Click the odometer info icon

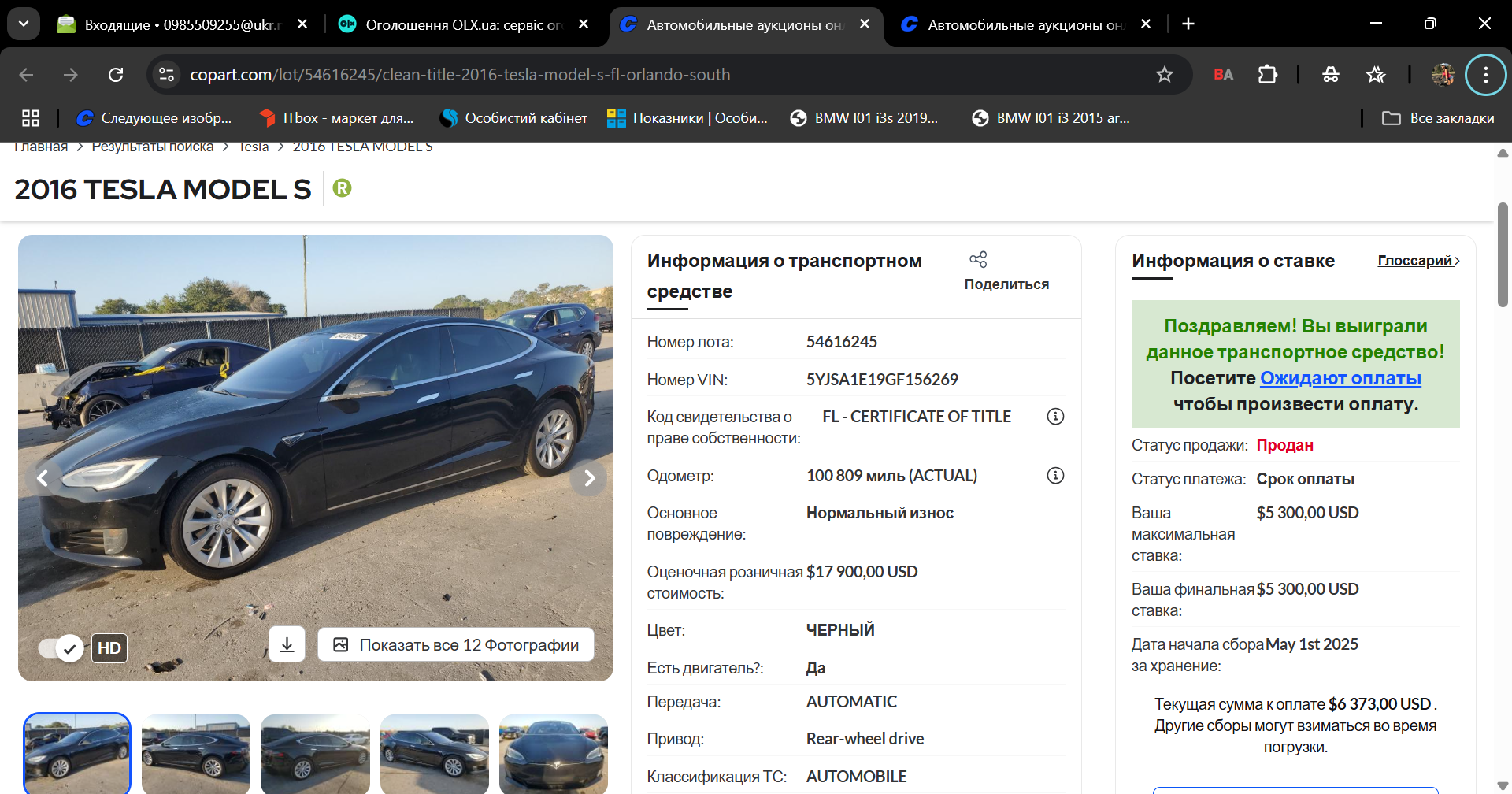tap(1055, 476)
